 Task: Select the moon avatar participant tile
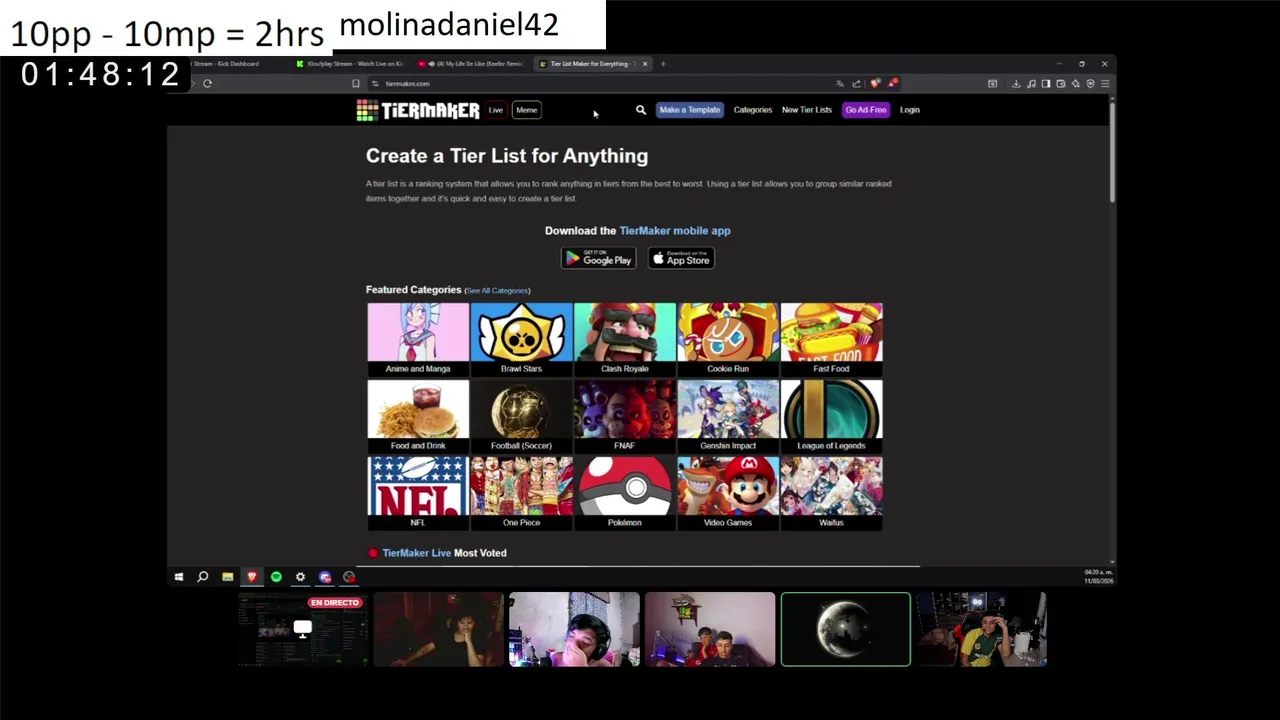click(846, 629)
